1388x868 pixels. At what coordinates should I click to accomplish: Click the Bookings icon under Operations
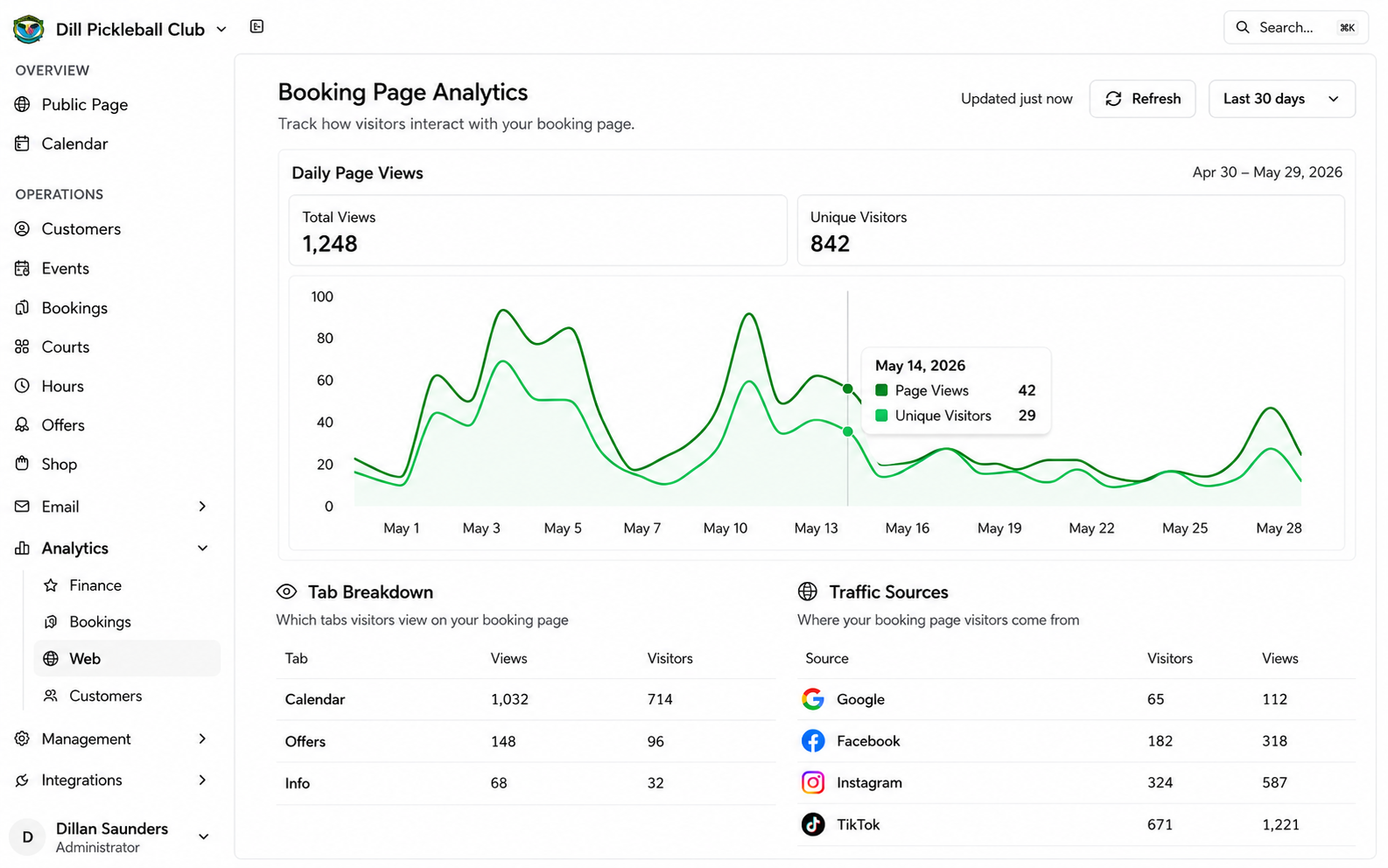click(x=23, y=307)
